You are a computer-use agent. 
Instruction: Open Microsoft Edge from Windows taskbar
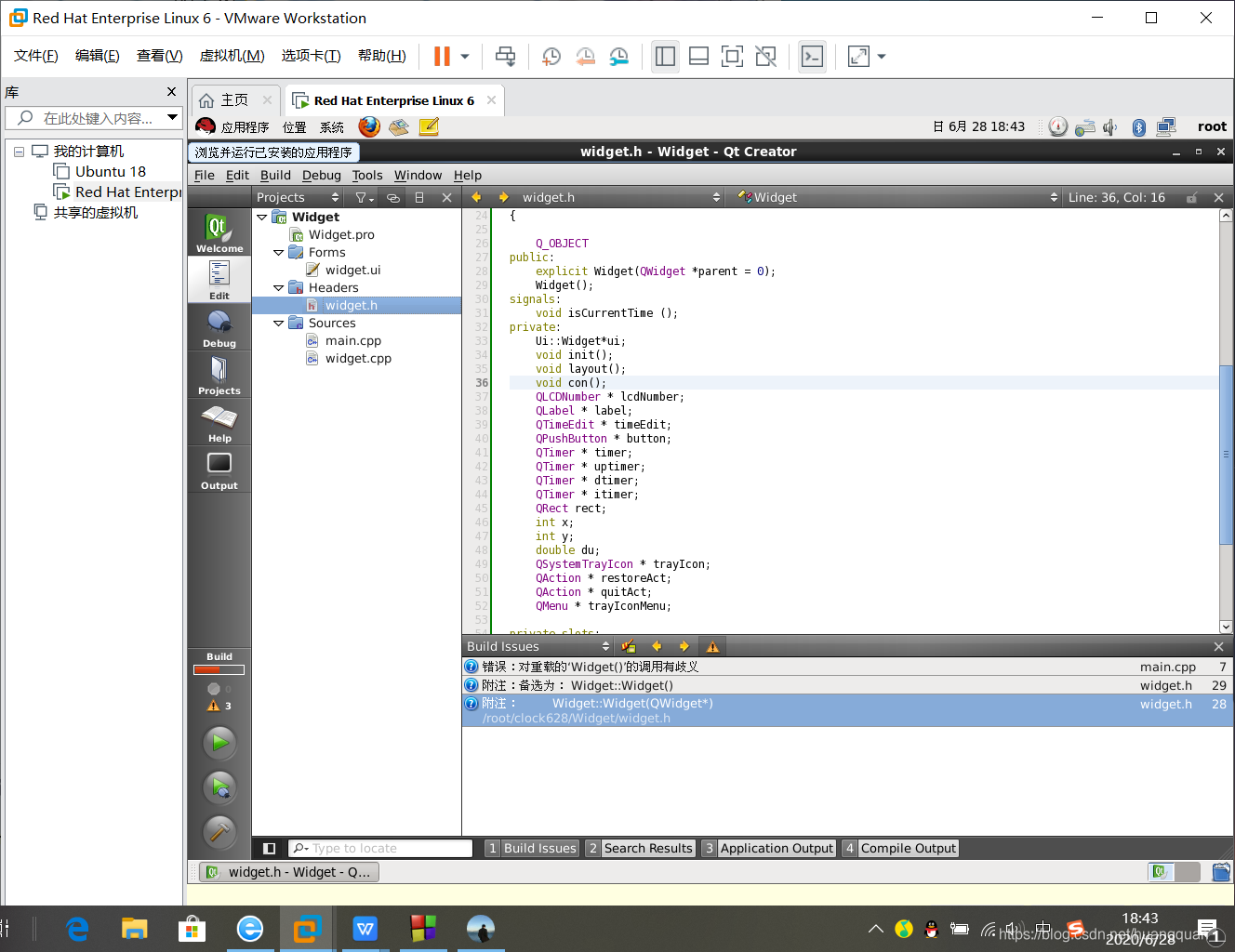coord(78,929)
